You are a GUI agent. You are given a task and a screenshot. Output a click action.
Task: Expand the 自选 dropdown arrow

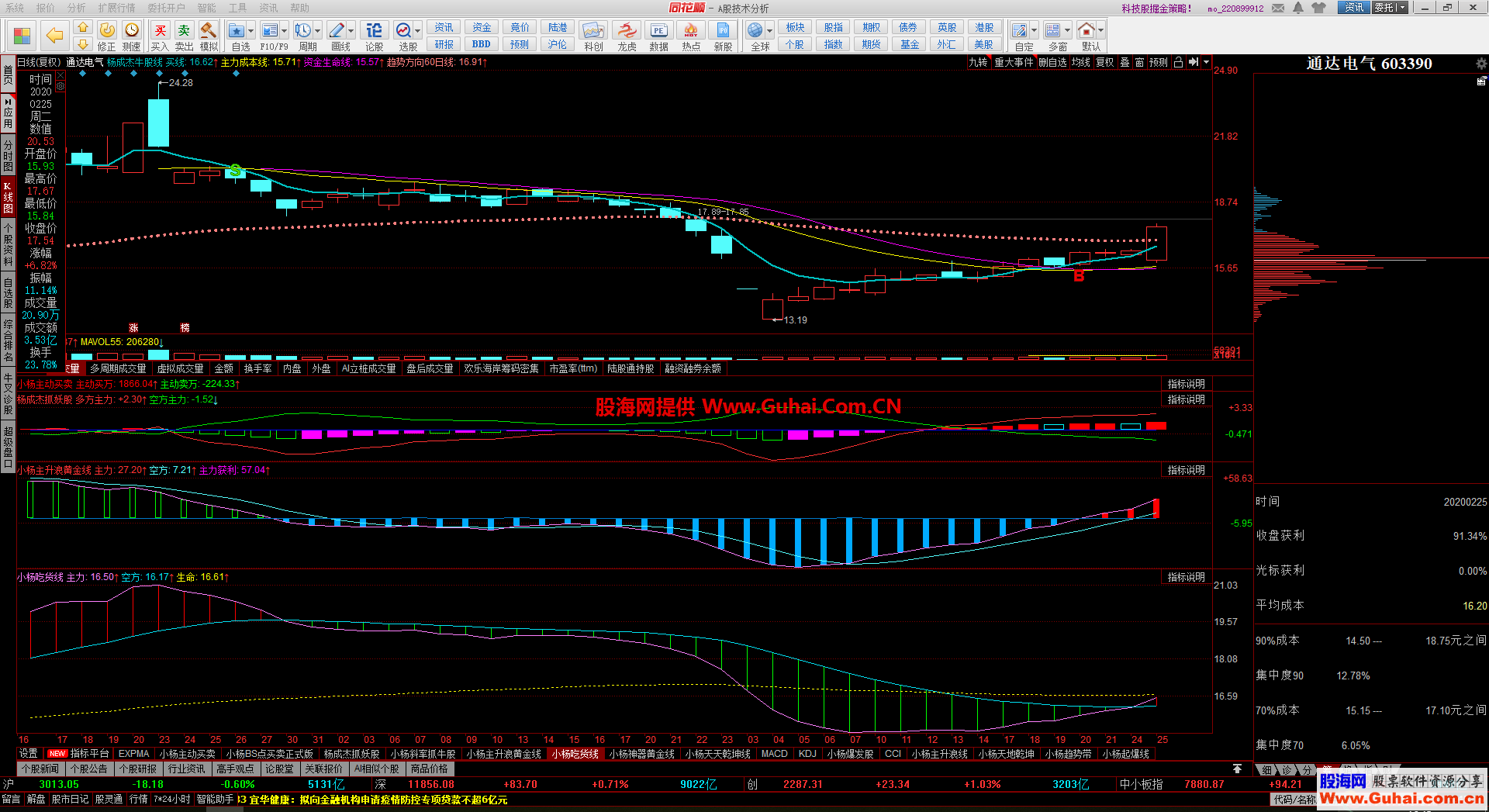pos(252,31)
